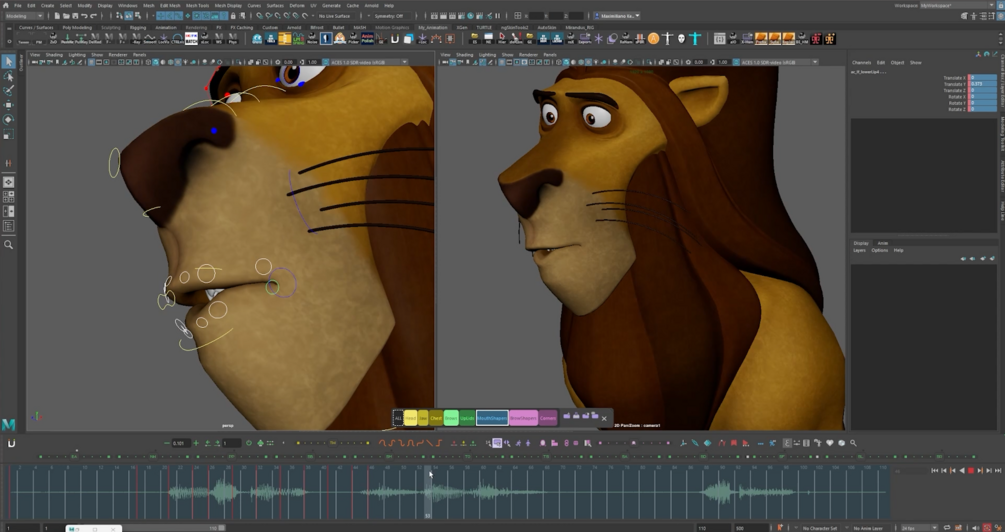Click the animBot U logo icon
This screenshot has height=532, width=1005.
coord(11,443)
